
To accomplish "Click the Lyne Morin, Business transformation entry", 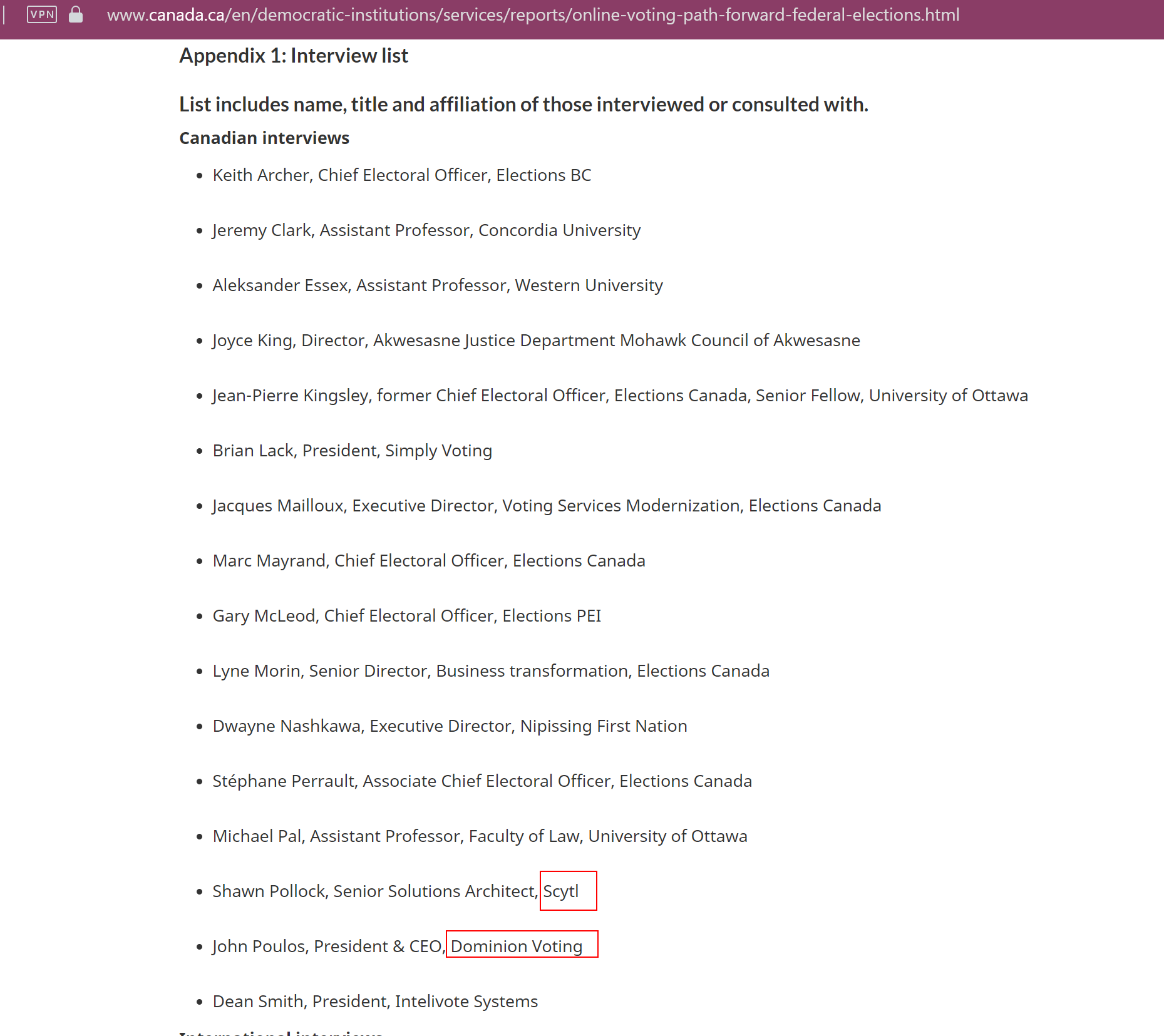I will [x=491, y=671].
